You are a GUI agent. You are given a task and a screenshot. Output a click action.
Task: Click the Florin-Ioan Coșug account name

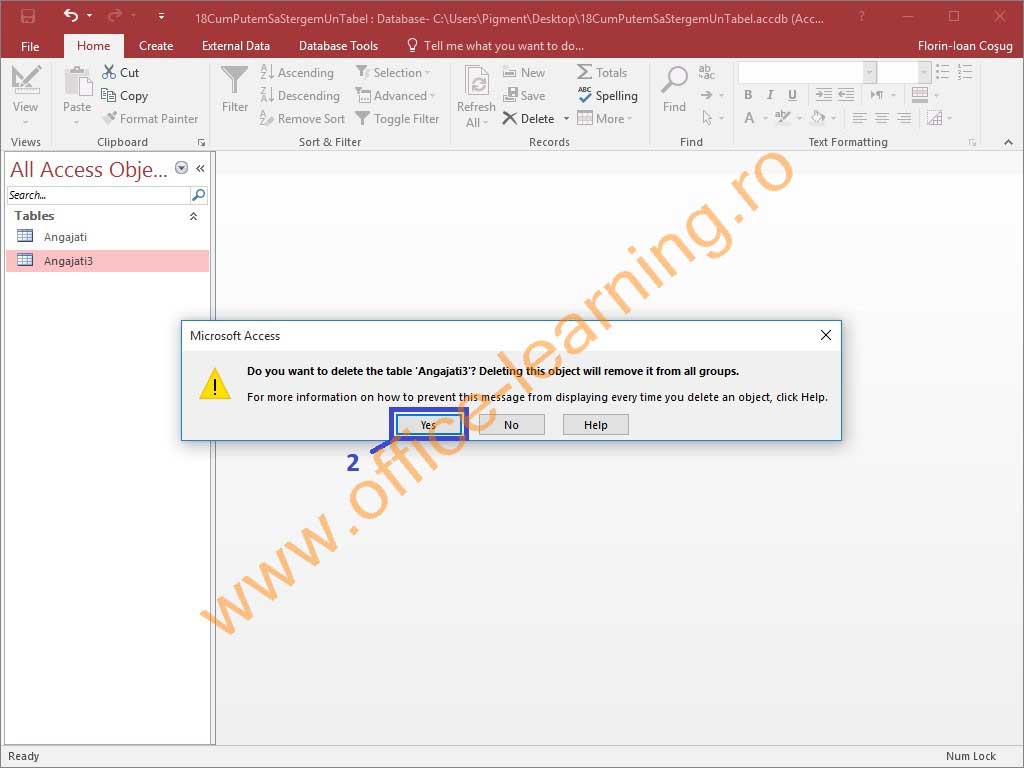click(965, 46)
